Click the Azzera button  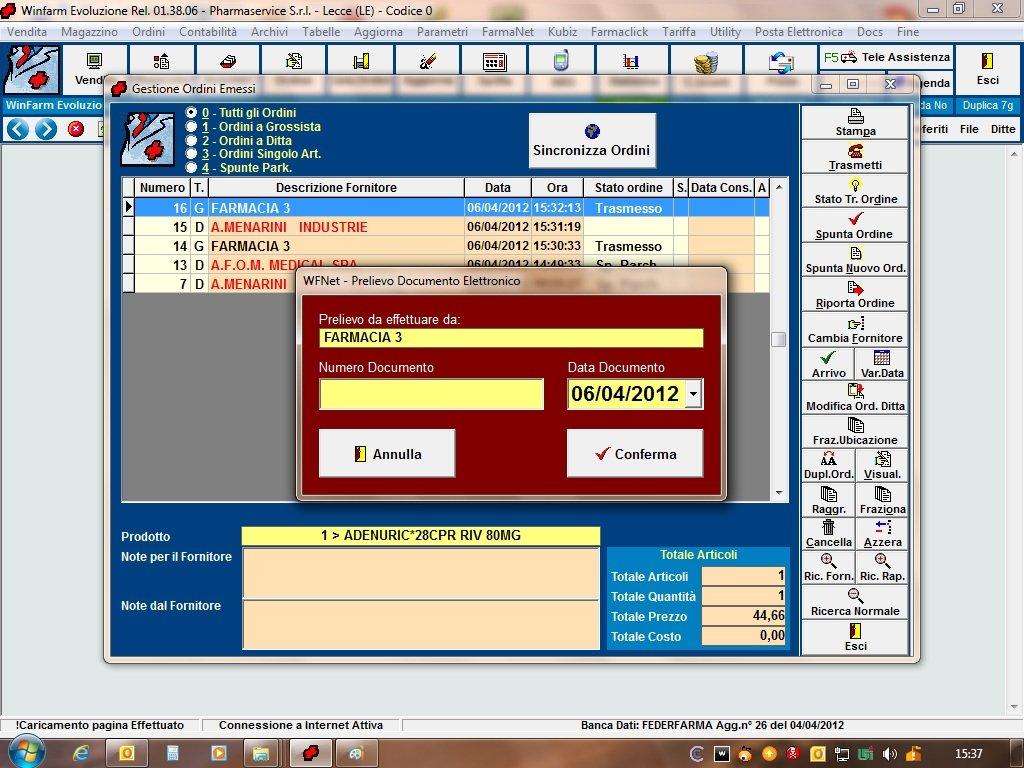coord(882,533)
